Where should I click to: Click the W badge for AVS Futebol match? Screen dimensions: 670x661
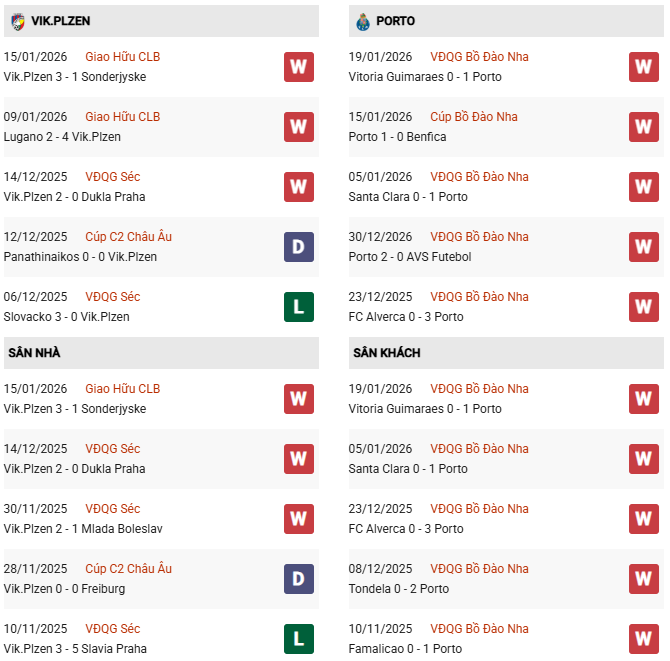[x=643, y=247]
